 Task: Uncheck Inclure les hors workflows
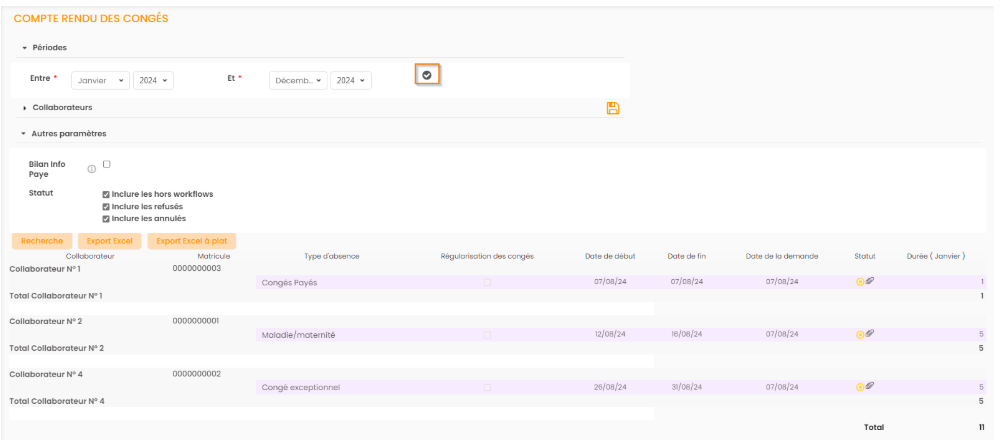click(x=107, y=194)
